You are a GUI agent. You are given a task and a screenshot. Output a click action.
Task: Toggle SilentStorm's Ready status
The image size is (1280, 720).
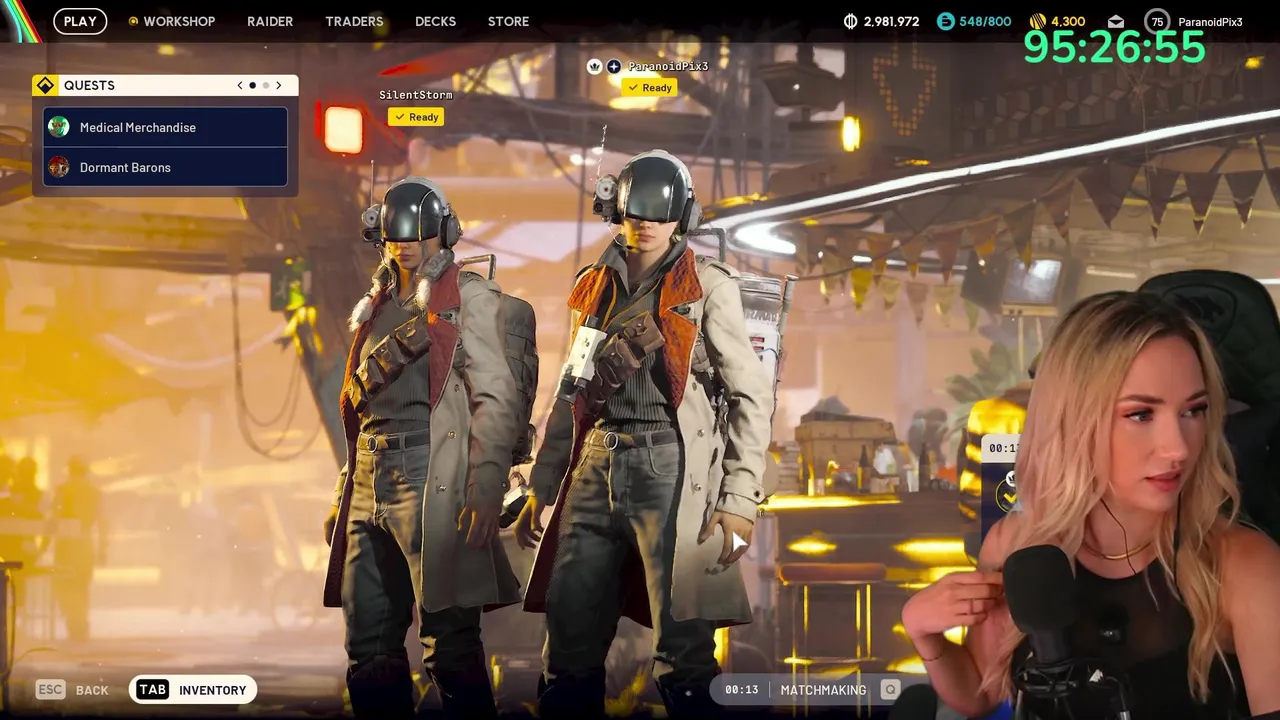[416, 117]
